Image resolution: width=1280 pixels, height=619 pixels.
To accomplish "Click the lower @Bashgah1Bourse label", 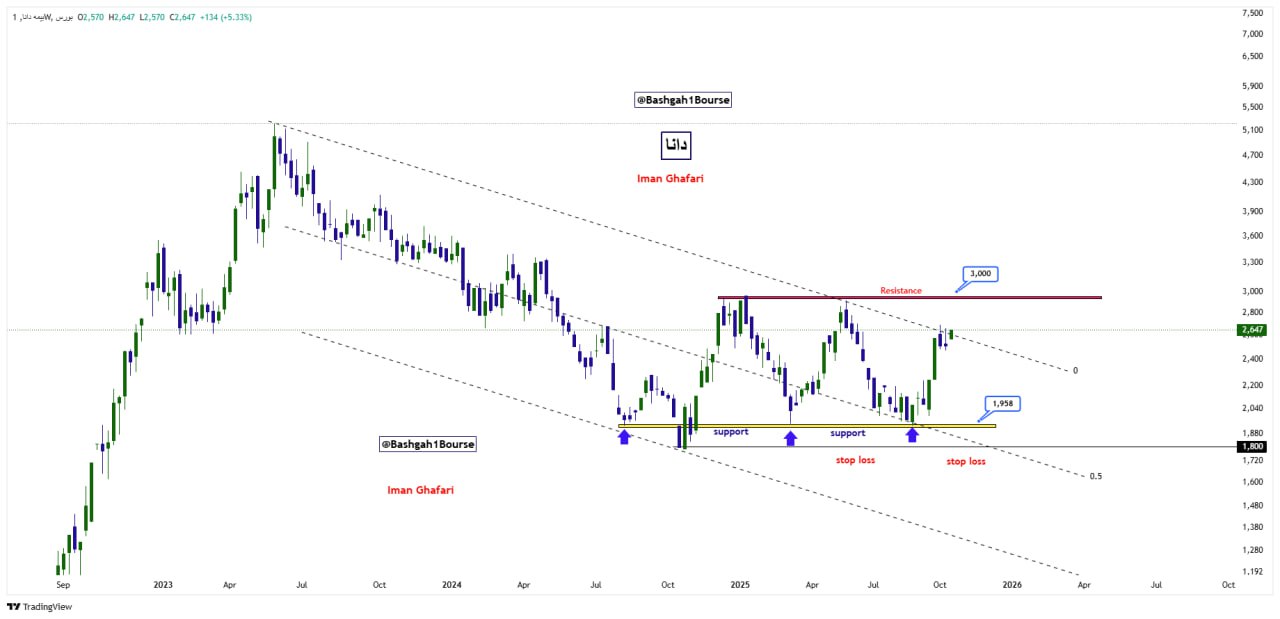I will 428,443.
